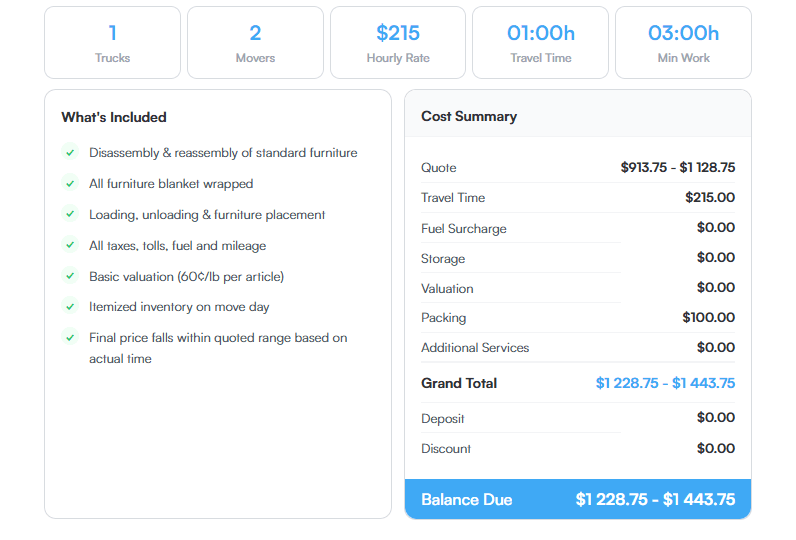Click the check icon beside Loading, unloading
Screen dimensions: 796x540
[x=70, y=214]
